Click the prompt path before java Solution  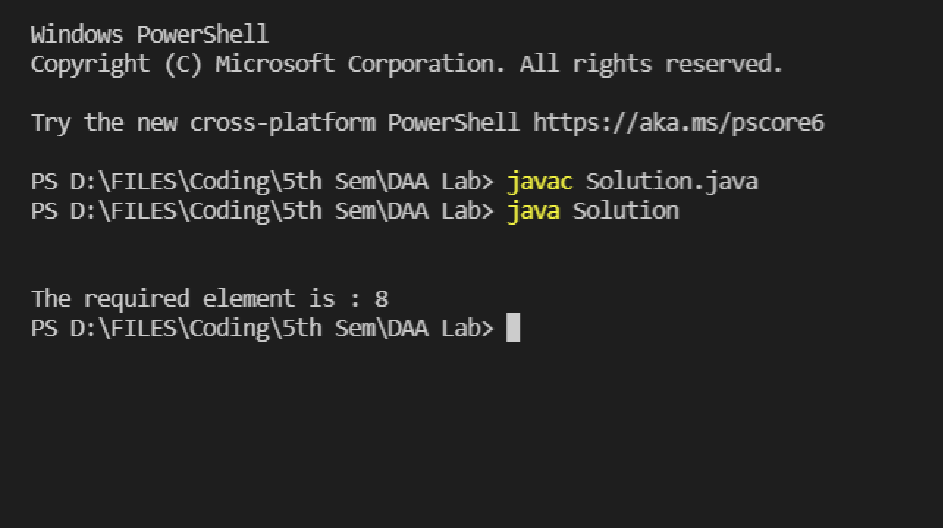[x=262, y=211]
